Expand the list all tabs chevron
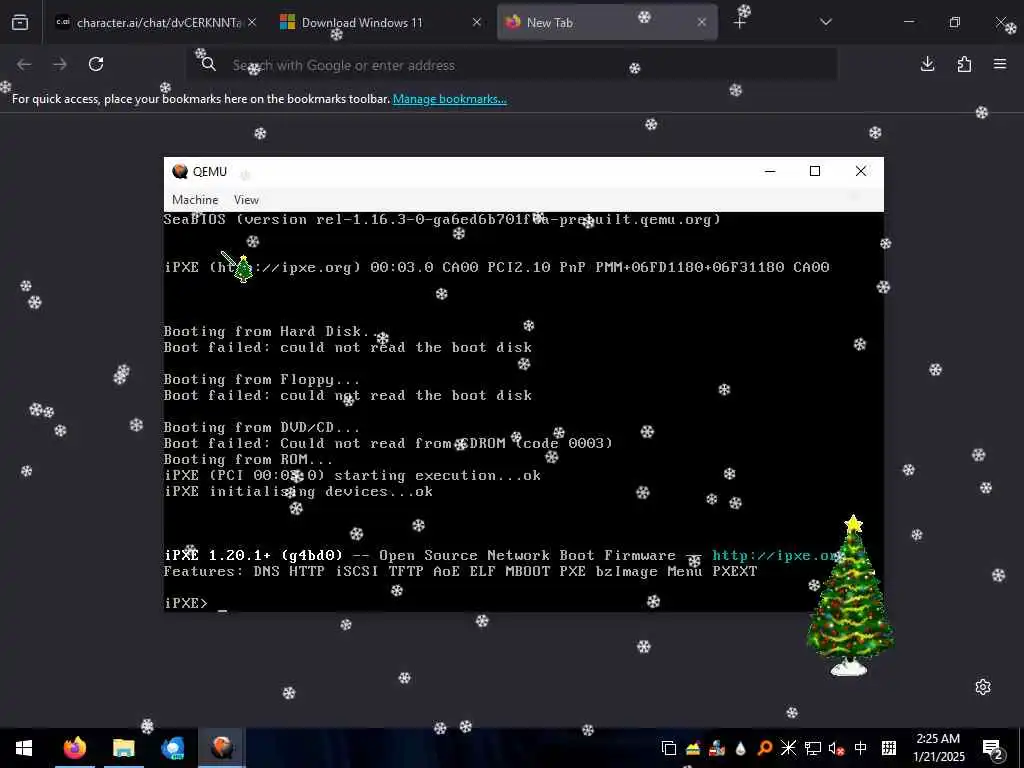 point(825,22)
